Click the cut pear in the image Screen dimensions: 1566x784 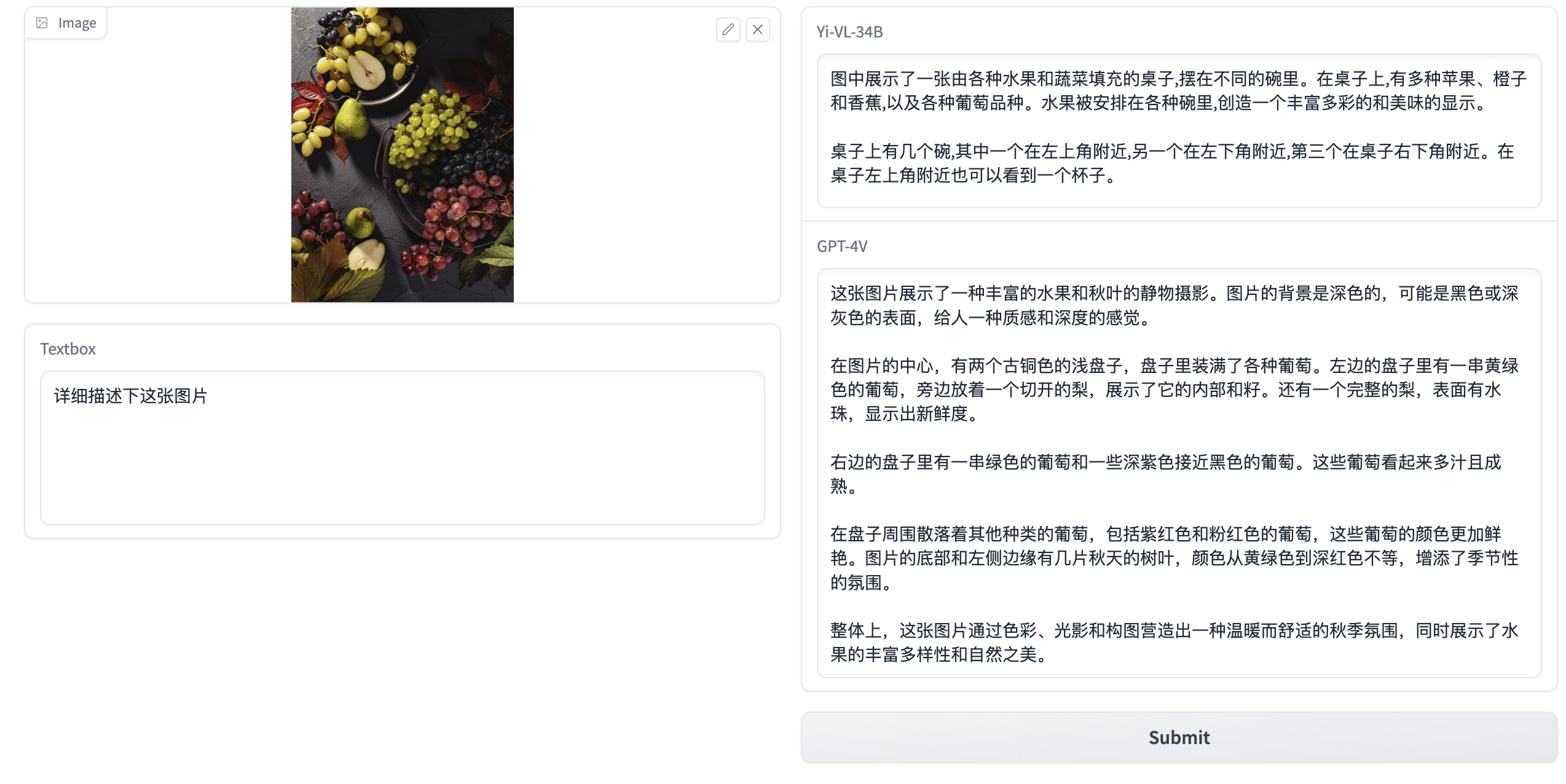tap(367, 69)
